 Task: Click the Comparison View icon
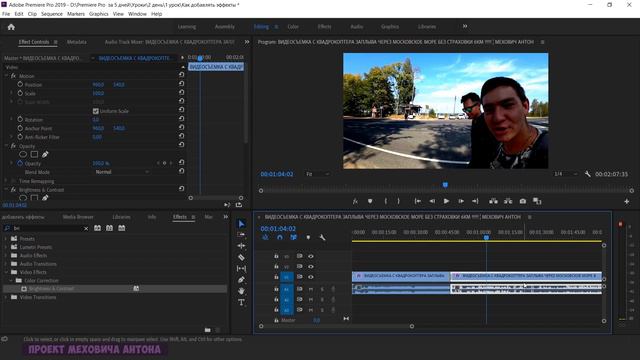pos(537,201)
